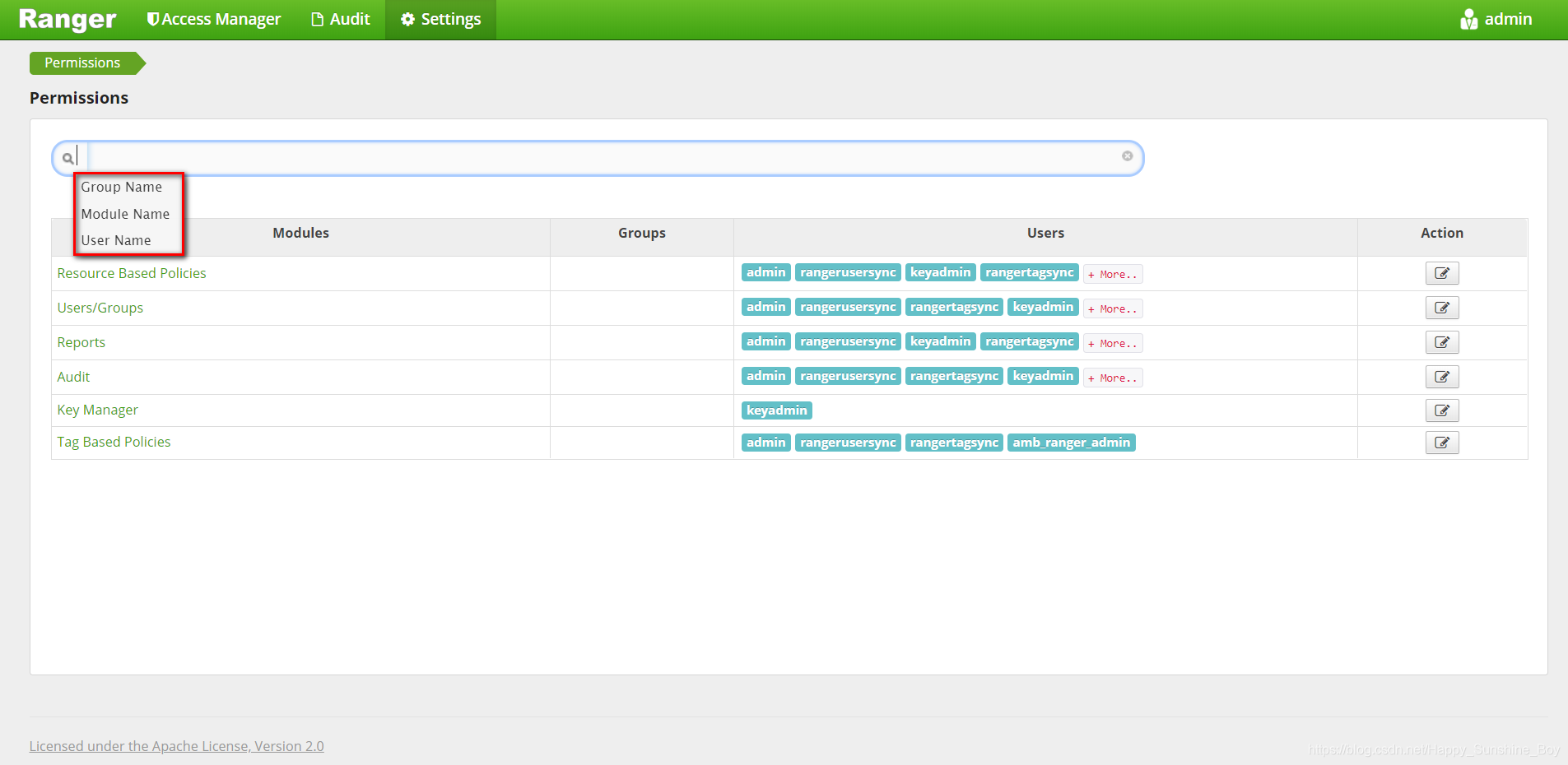Click inside the search input field
1568x765 pixels.
click(576, 156)
